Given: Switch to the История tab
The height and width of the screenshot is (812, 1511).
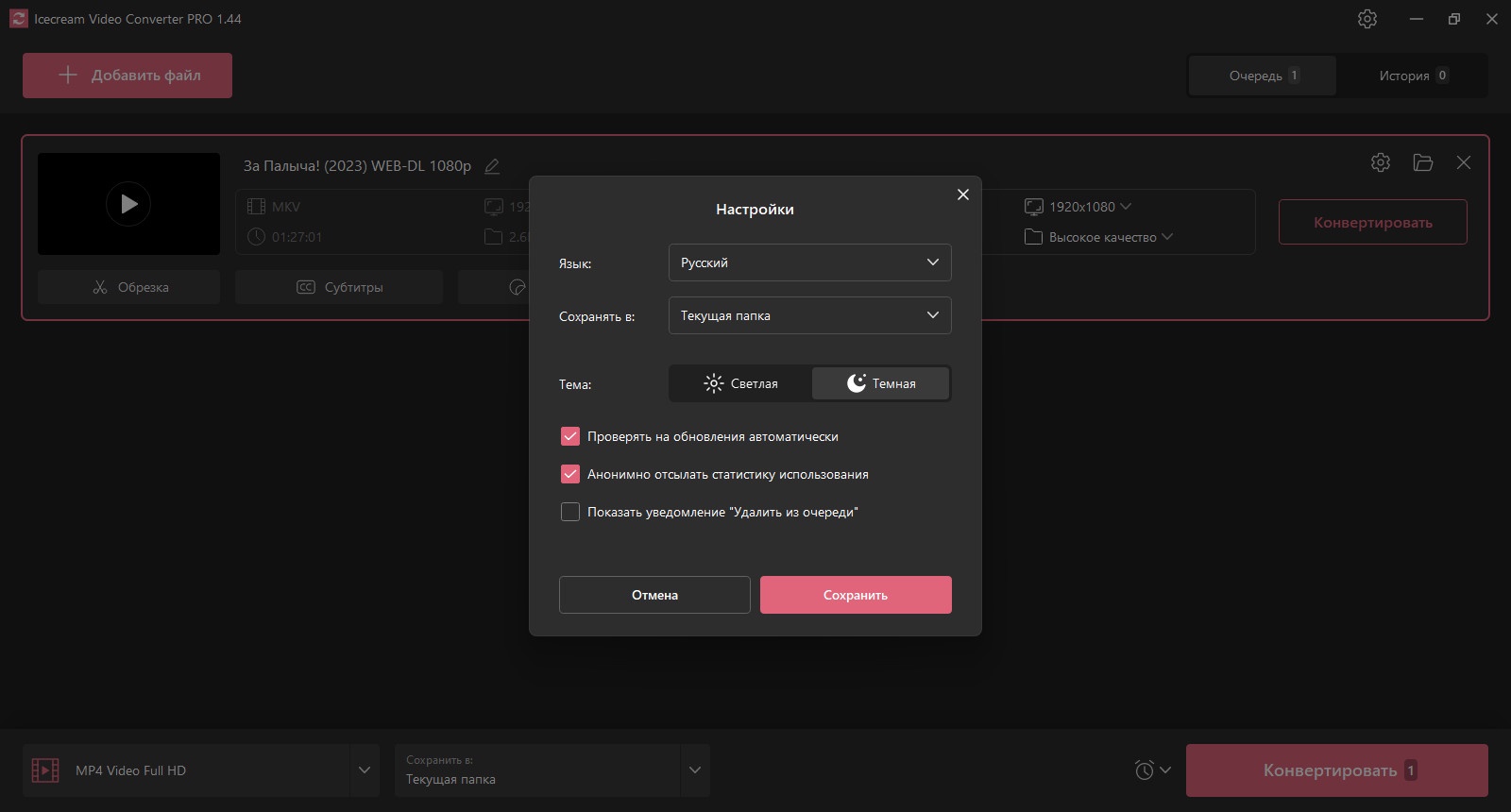Looking at the screenshot, I should pos(1413,76).
